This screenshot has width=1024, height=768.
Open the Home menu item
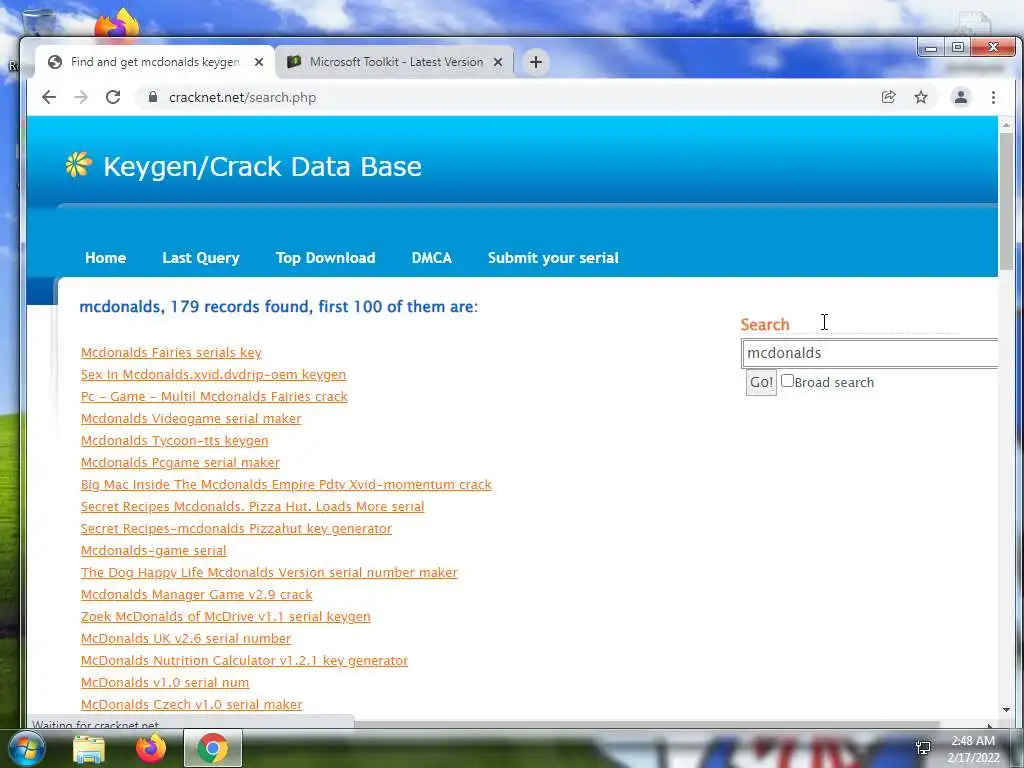coord(105,258)
